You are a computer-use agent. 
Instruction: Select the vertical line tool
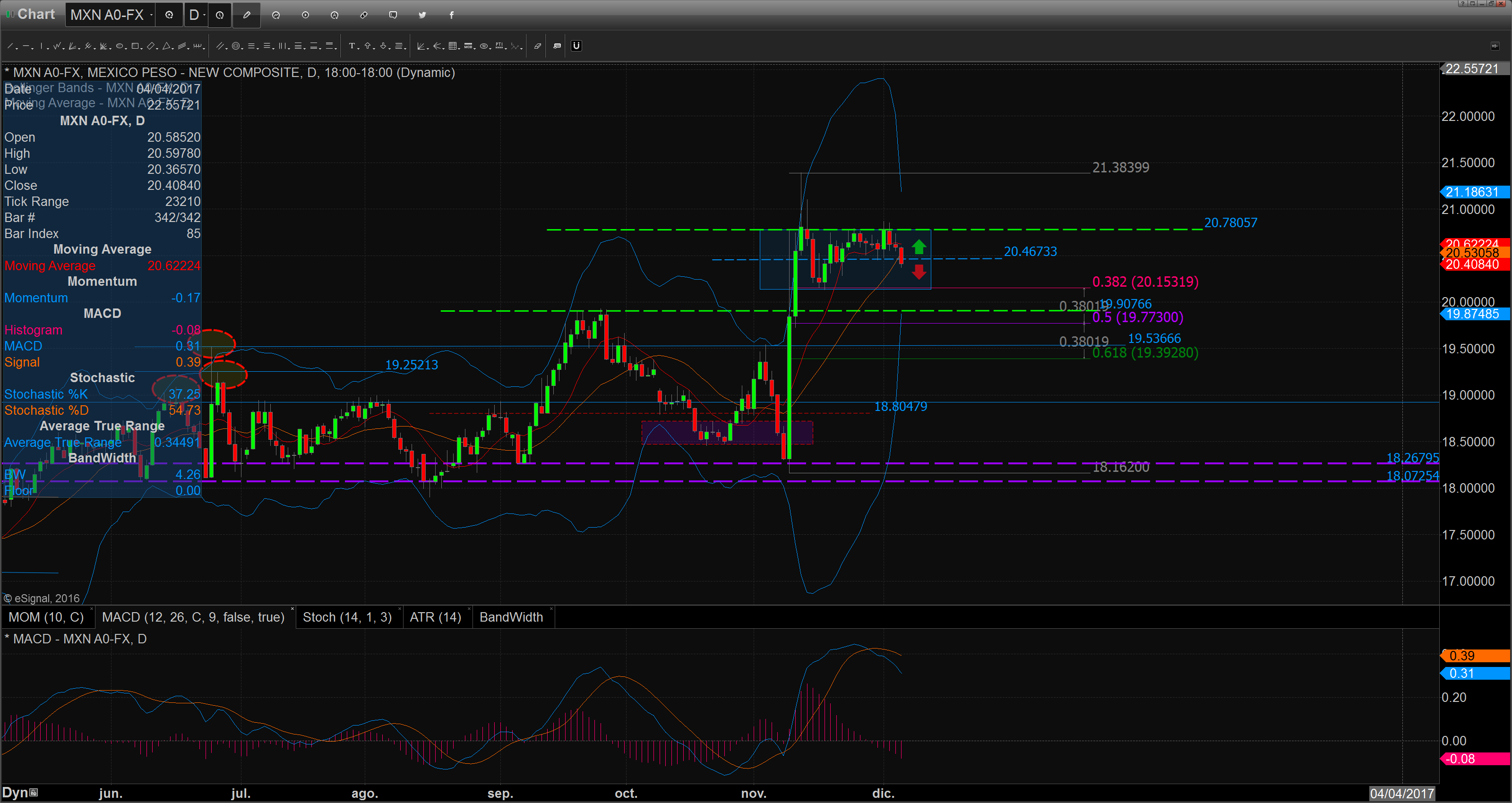point(41,46)
